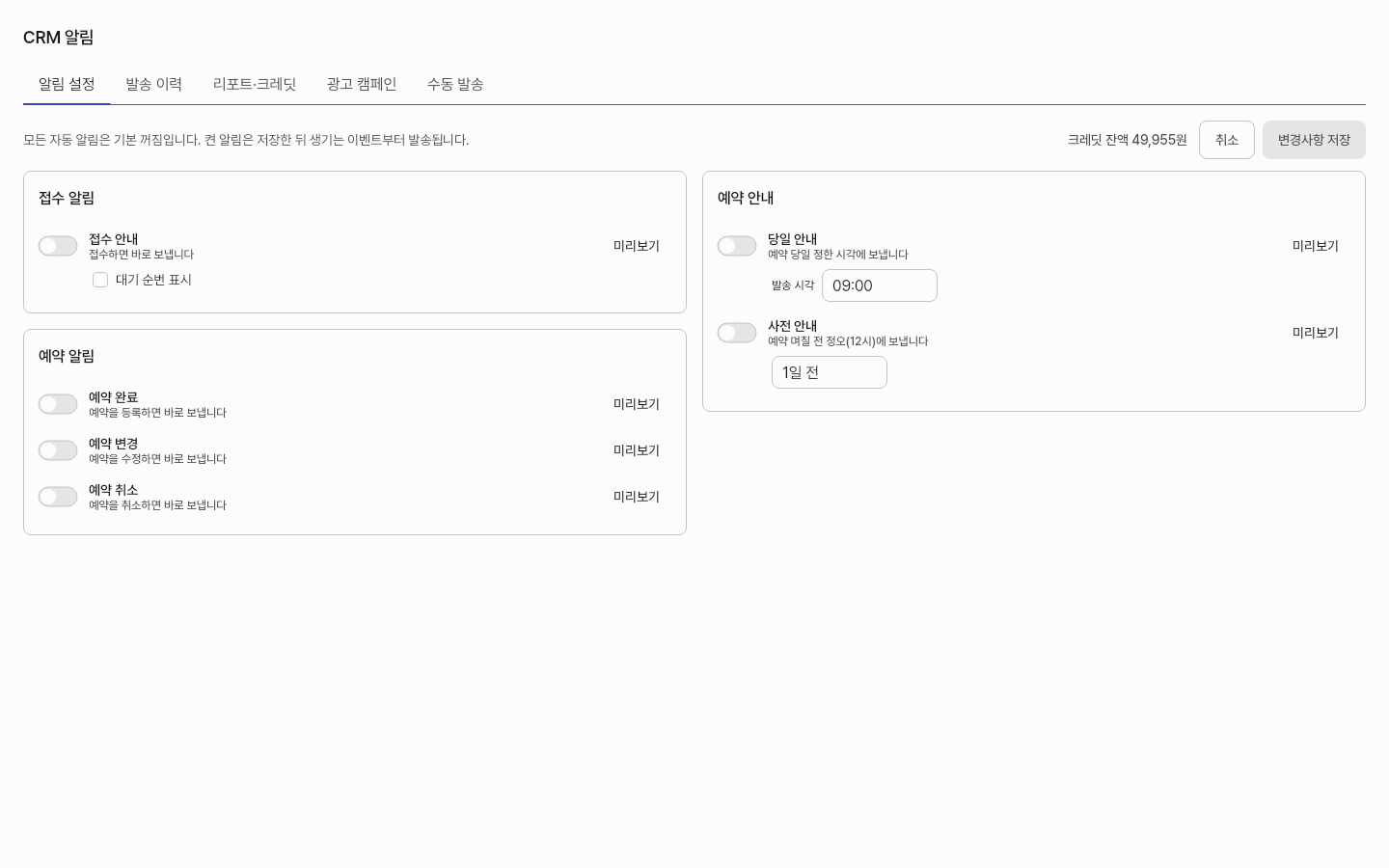
Task: Toggle the 예약 취소 switch
Action: (x=58, y=497)
